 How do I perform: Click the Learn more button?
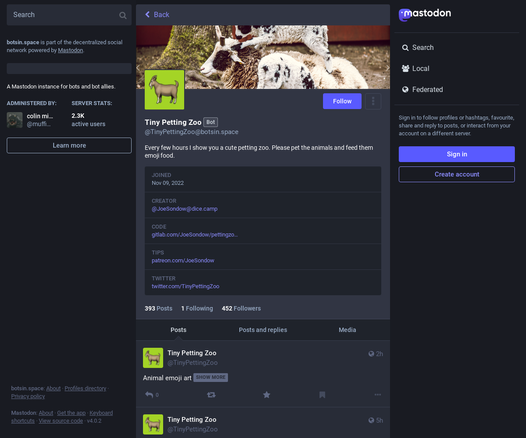(69, 146)
